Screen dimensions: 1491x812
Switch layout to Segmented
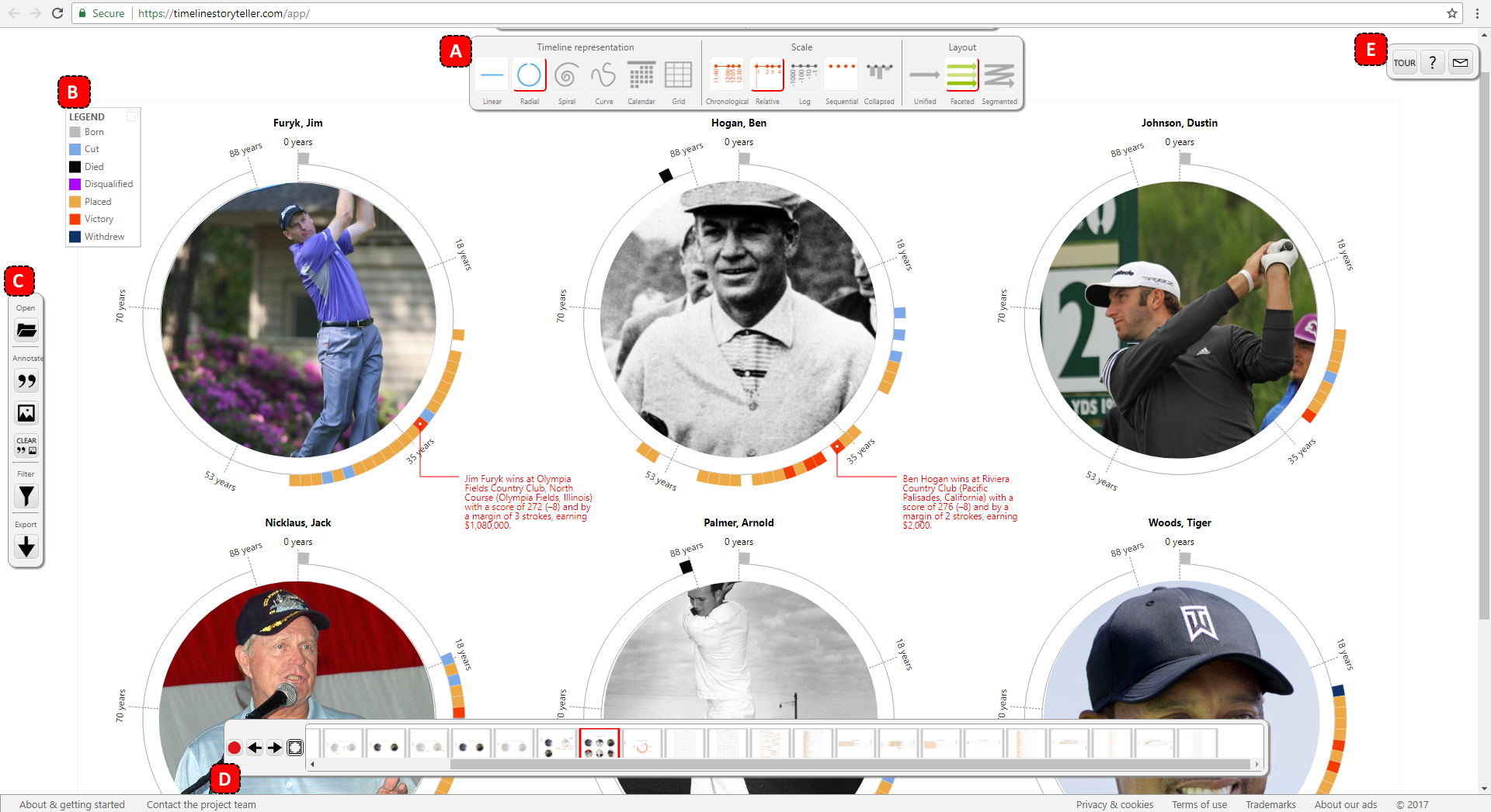[1000, 75]
